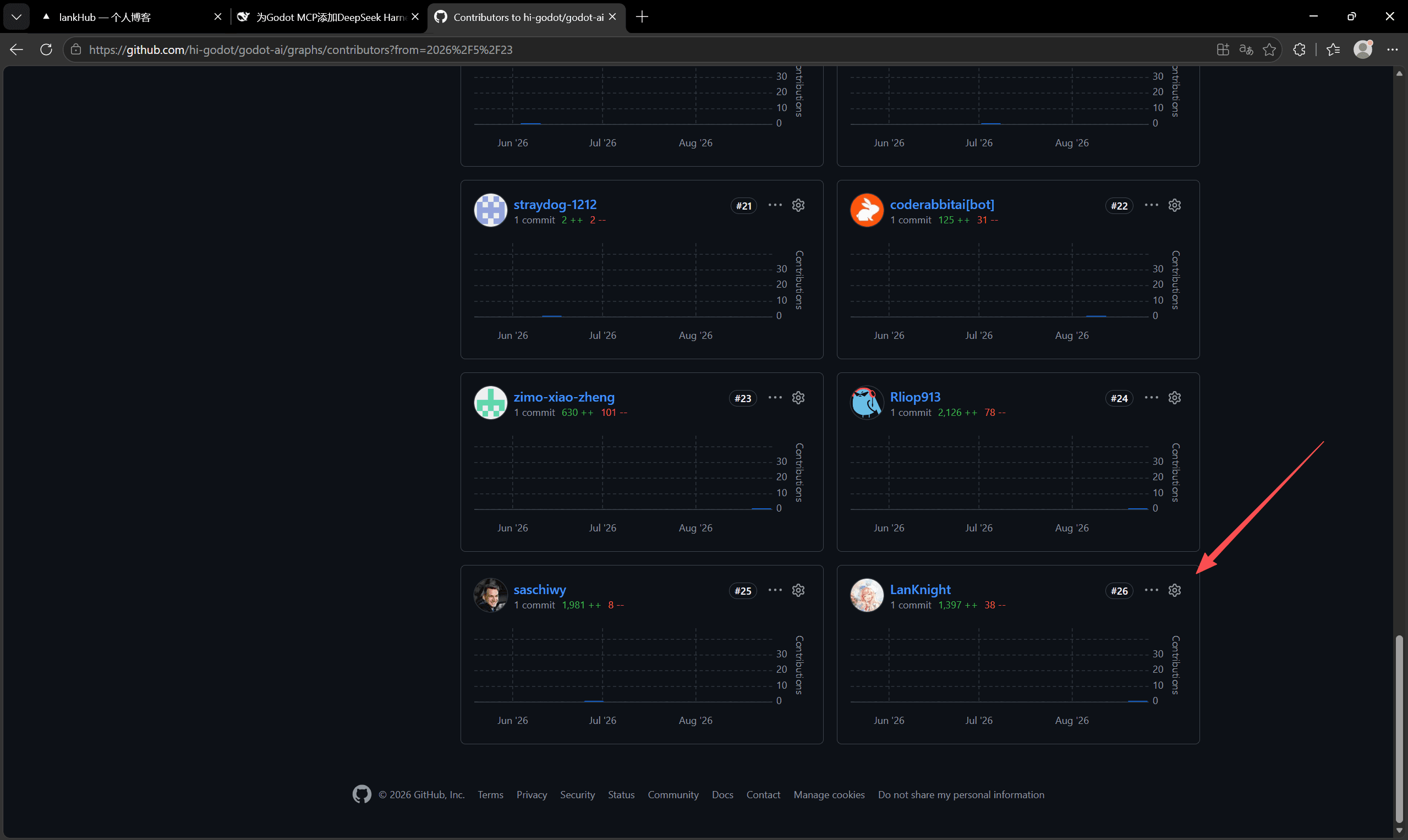Switch to Godot MCP DeepSeek tab
Image resolution: width=1408 pixels, height=840 pixels.
328,17
